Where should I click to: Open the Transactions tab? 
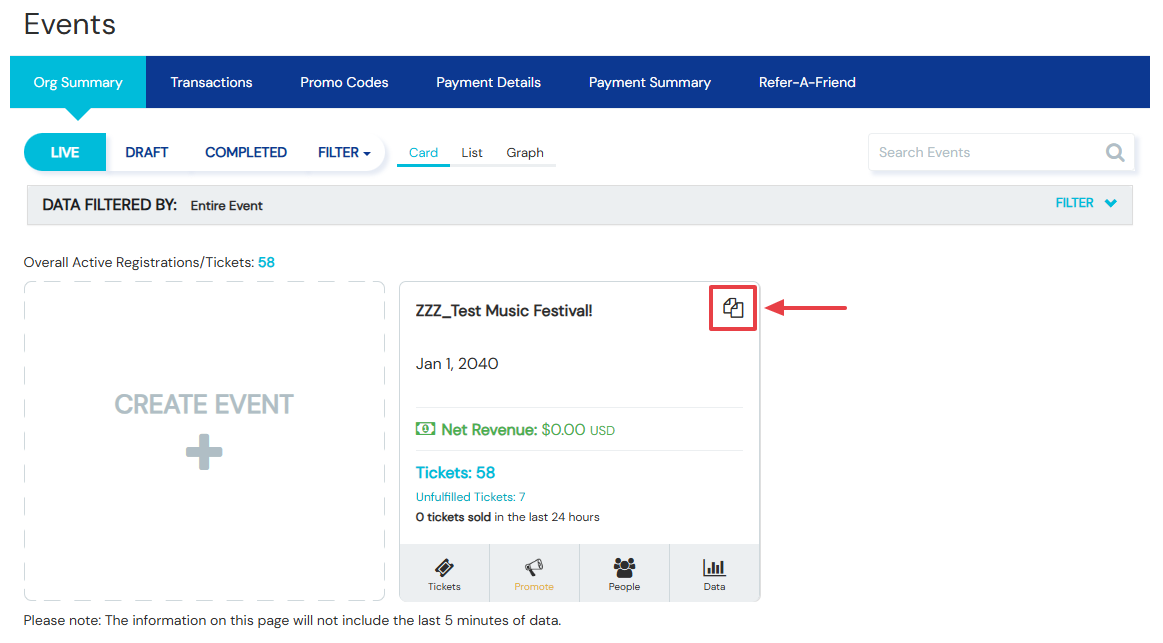tap(211, 82)
